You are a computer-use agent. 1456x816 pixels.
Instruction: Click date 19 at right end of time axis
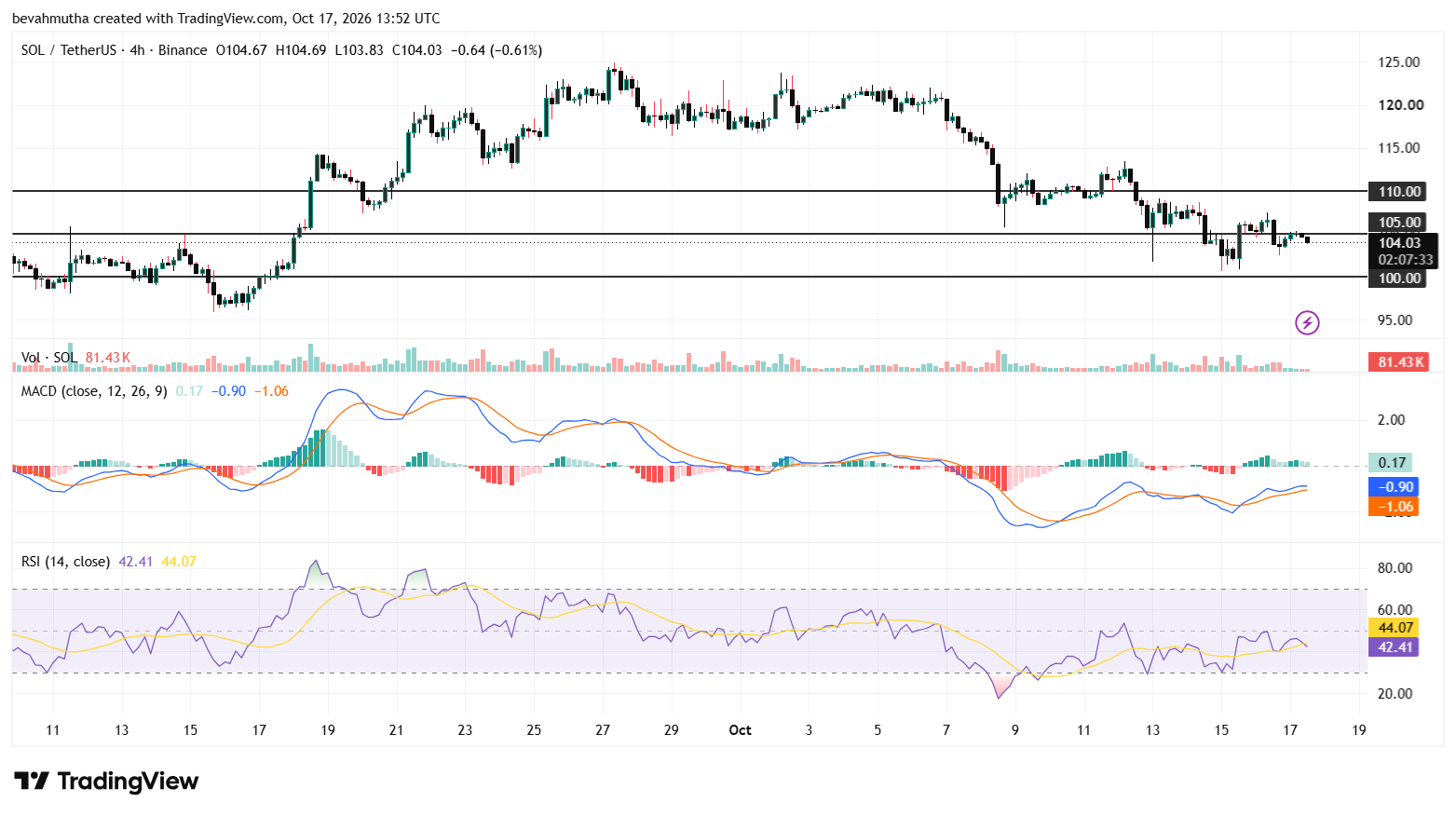(1359, 730)
